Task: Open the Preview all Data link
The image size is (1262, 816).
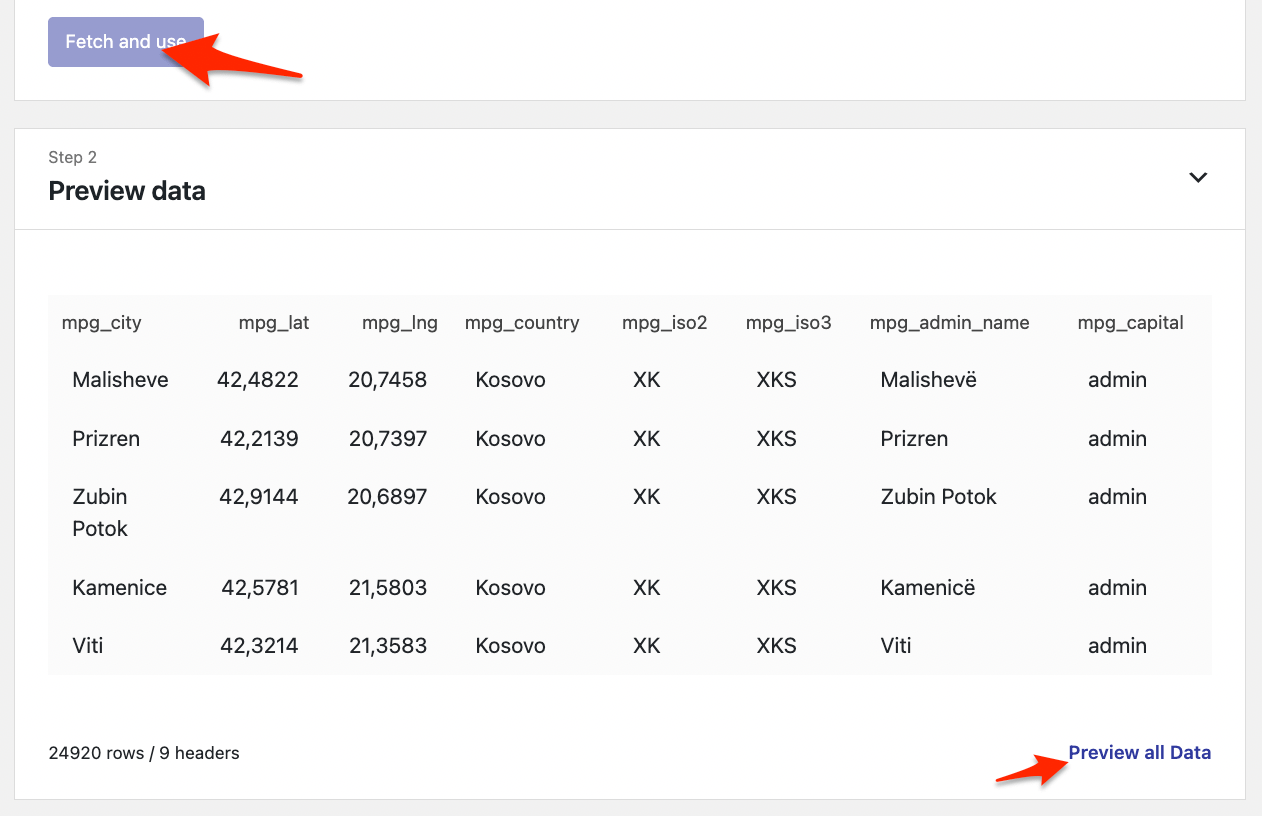Action: coord(1139,752)
